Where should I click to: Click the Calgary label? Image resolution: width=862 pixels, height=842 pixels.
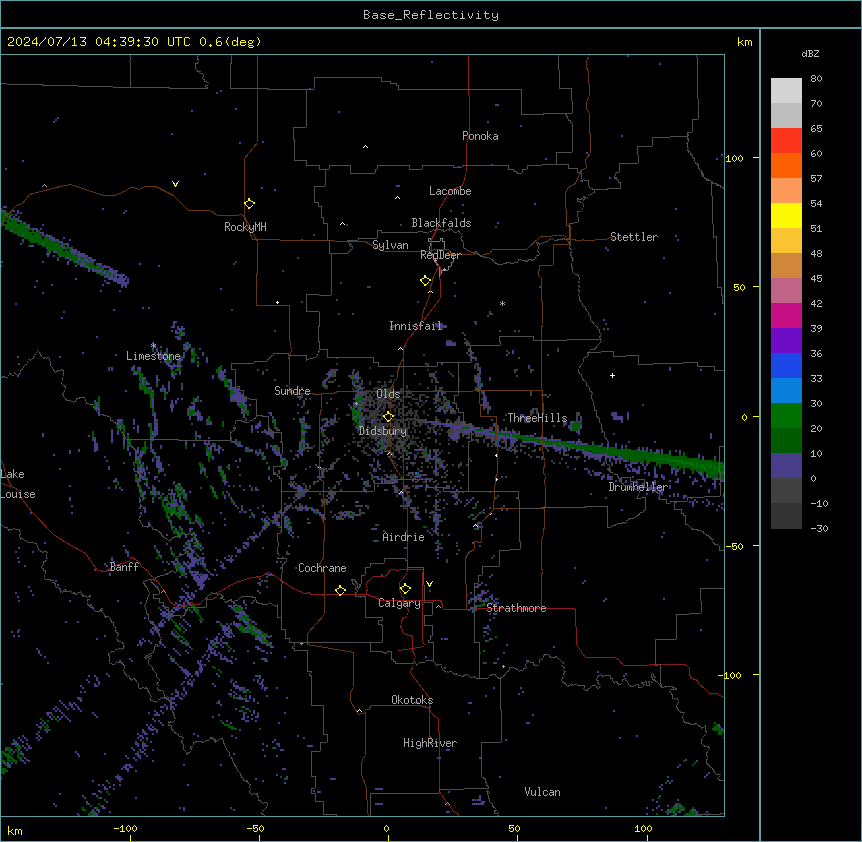pos(400,603)
